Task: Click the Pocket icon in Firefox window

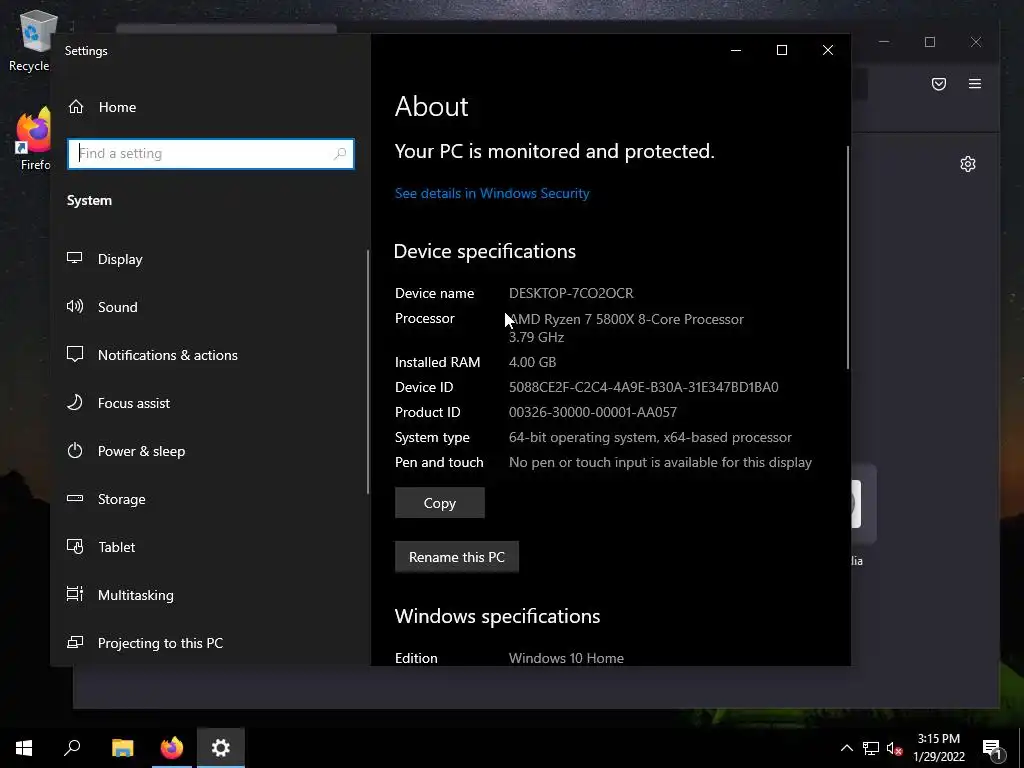Action: click(x=938, y=84)
